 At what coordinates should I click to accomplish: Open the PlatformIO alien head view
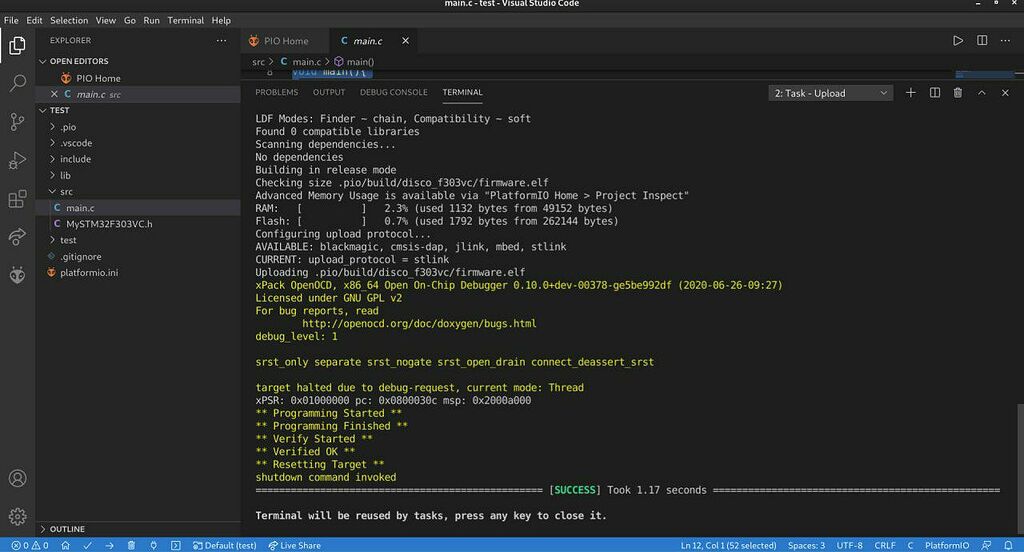coord(17,275)
